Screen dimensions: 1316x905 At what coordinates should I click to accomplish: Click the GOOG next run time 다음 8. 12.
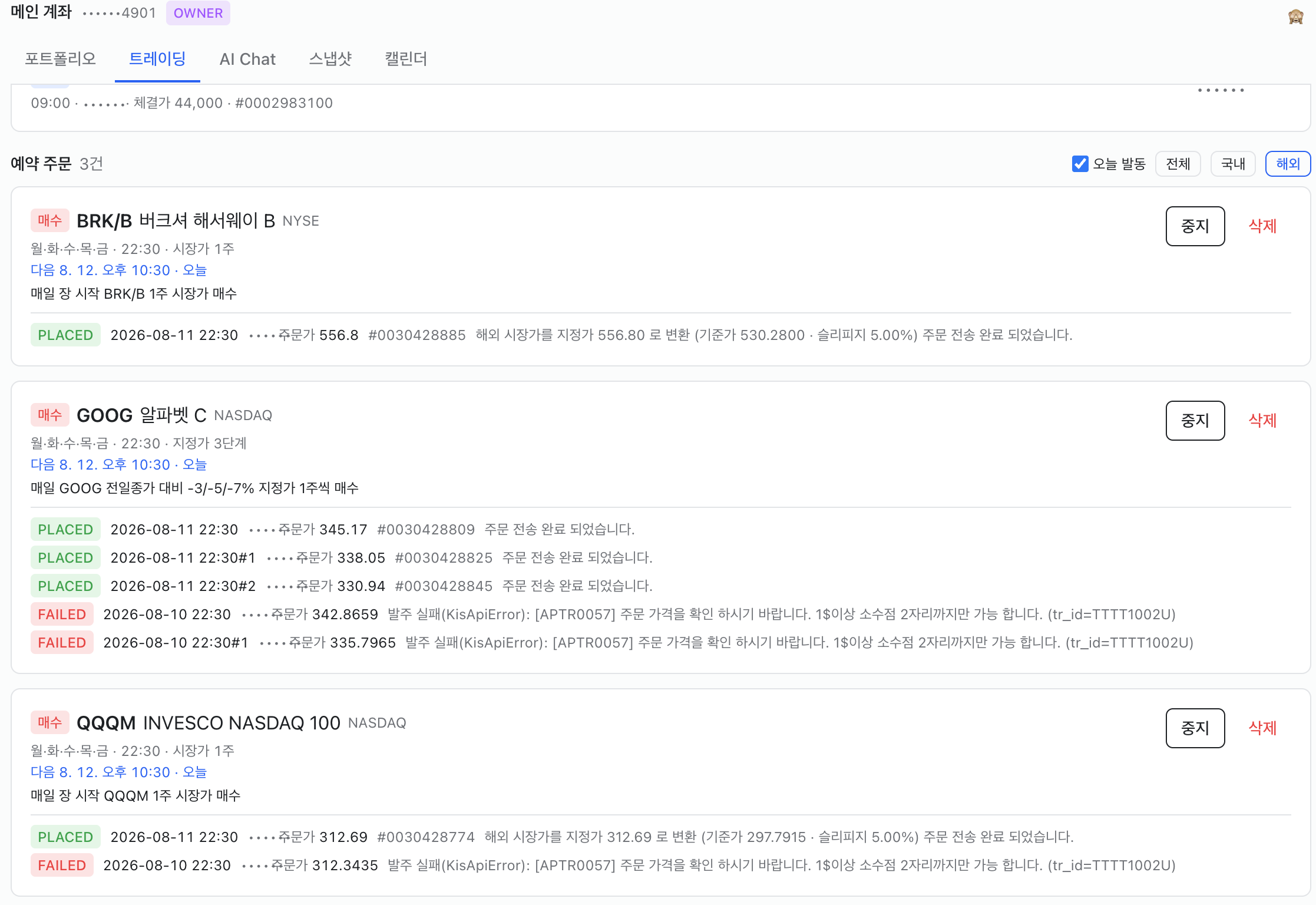pyautogui.click(x=119, y=465)
